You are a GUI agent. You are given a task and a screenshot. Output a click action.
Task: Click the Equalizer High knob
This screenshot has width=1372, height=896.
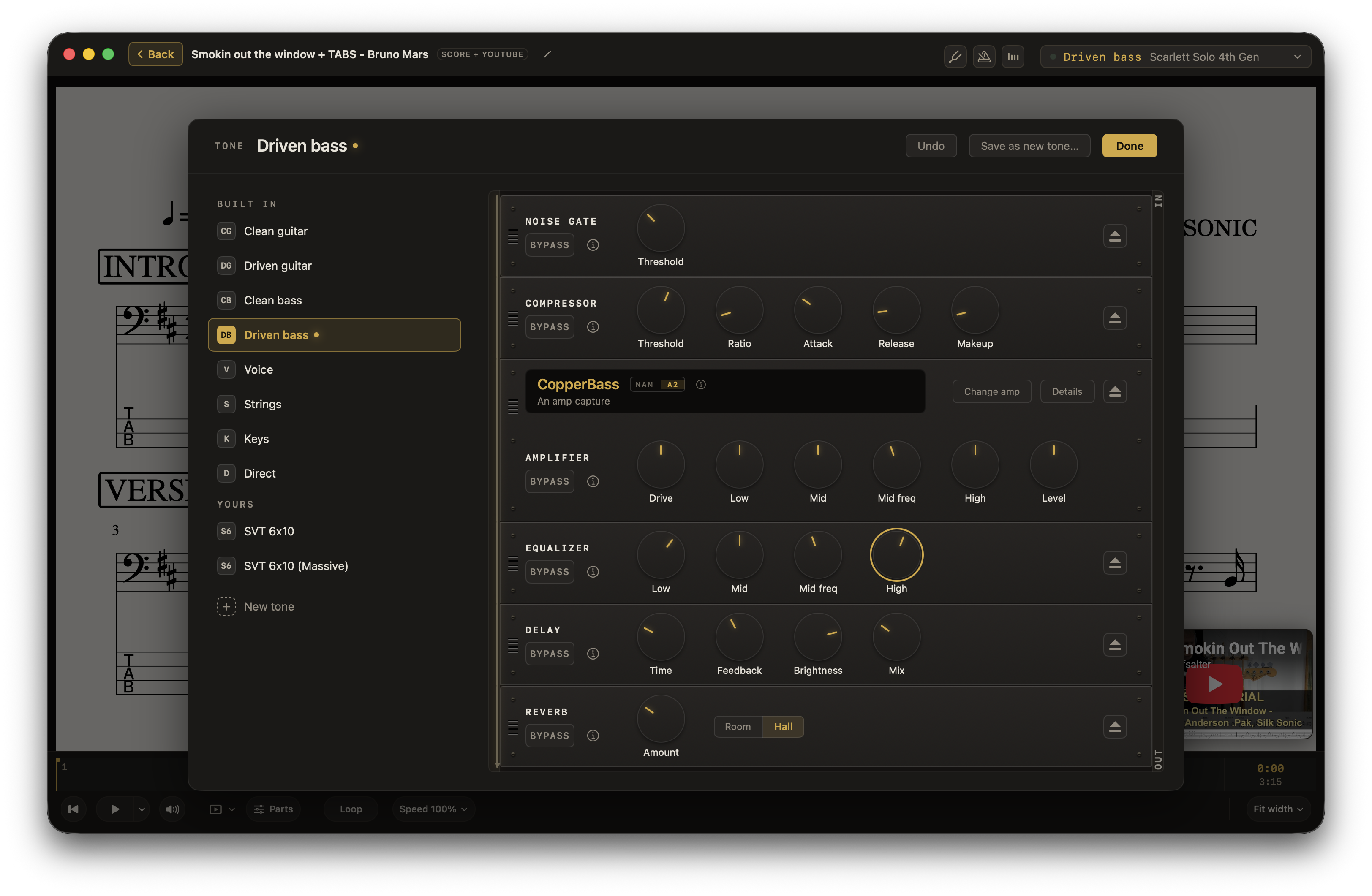[x=896, y=555]
